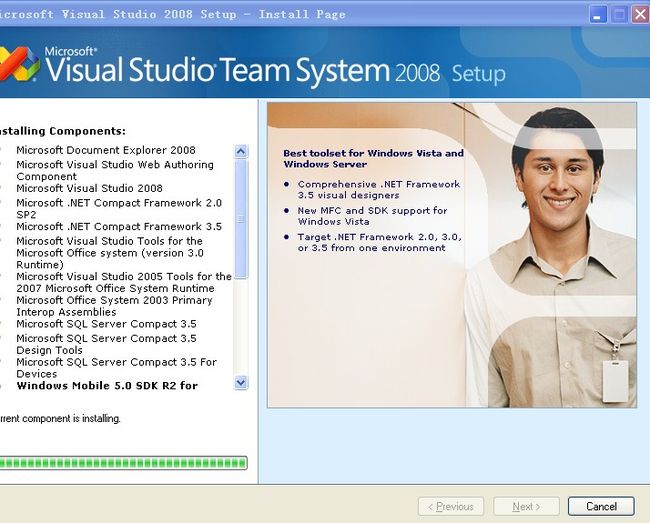Click the scroll up arrow of components list
Image resolution: width=650 pixels, height=523 pixels.
click(x=241, y=151)
